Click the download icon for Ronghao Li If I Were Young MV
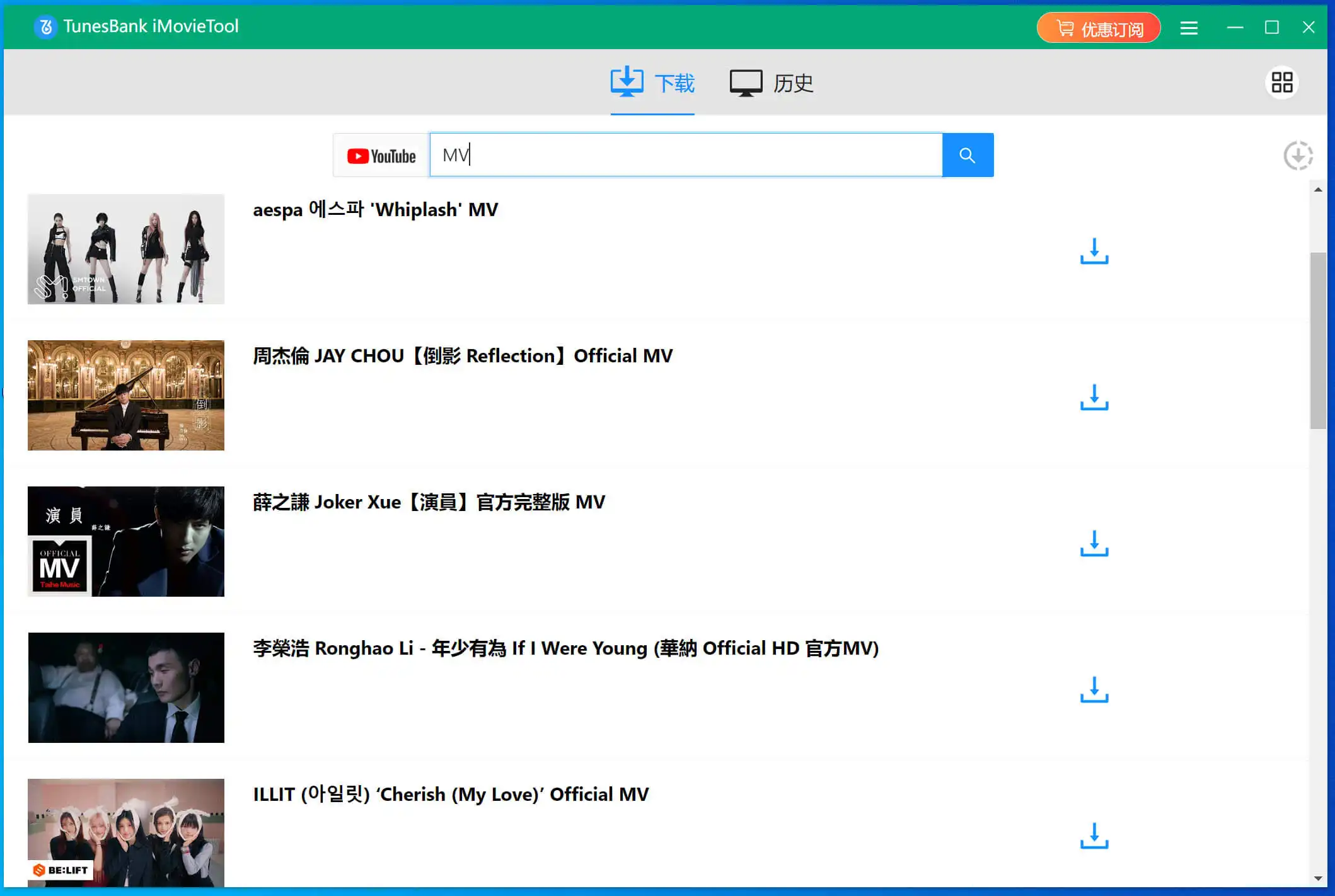The image size is (1335, 896). pyautogui.click(x=1094, y=690)
